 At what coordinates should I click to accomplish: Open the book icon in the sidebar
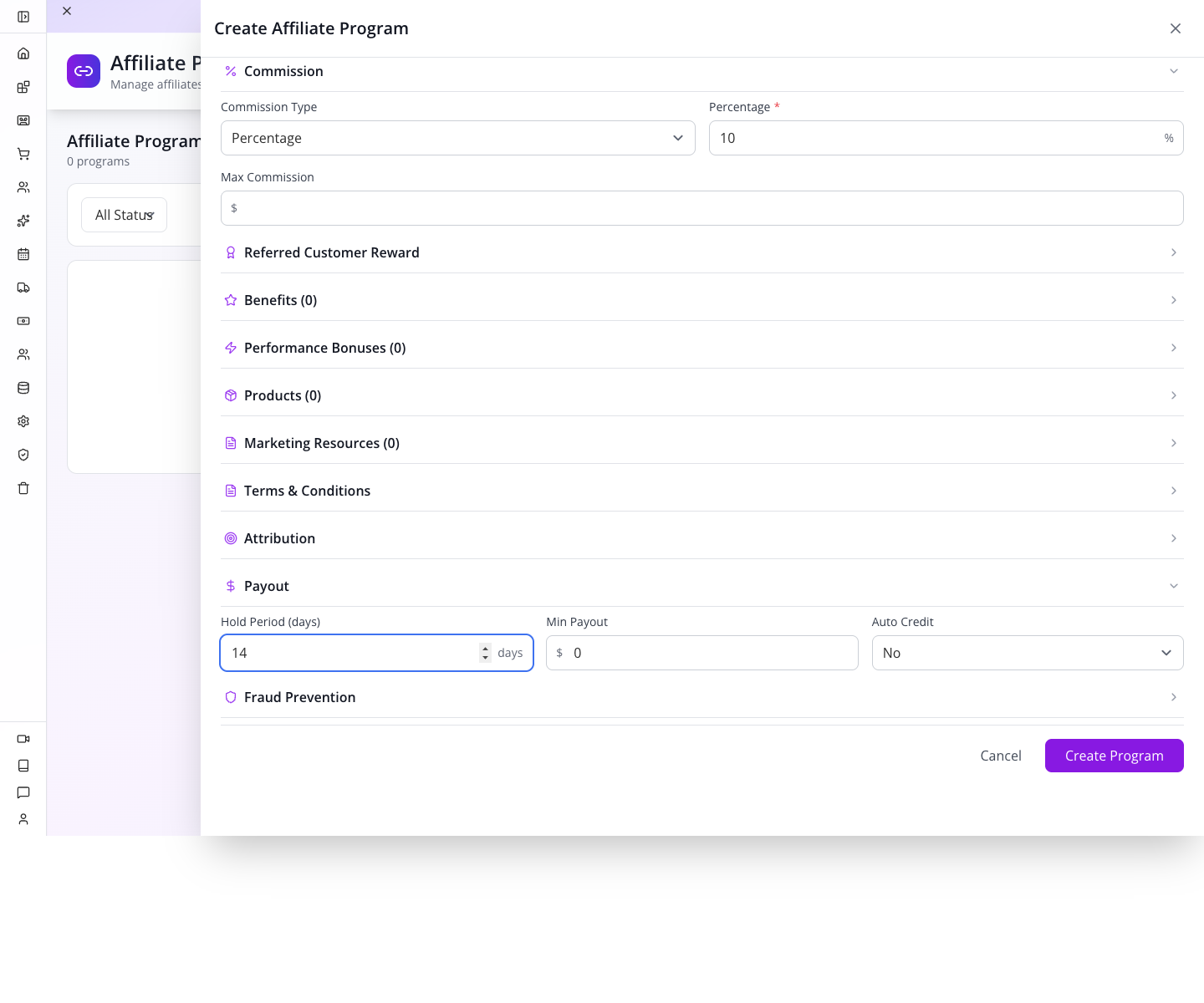pos(23,766)
